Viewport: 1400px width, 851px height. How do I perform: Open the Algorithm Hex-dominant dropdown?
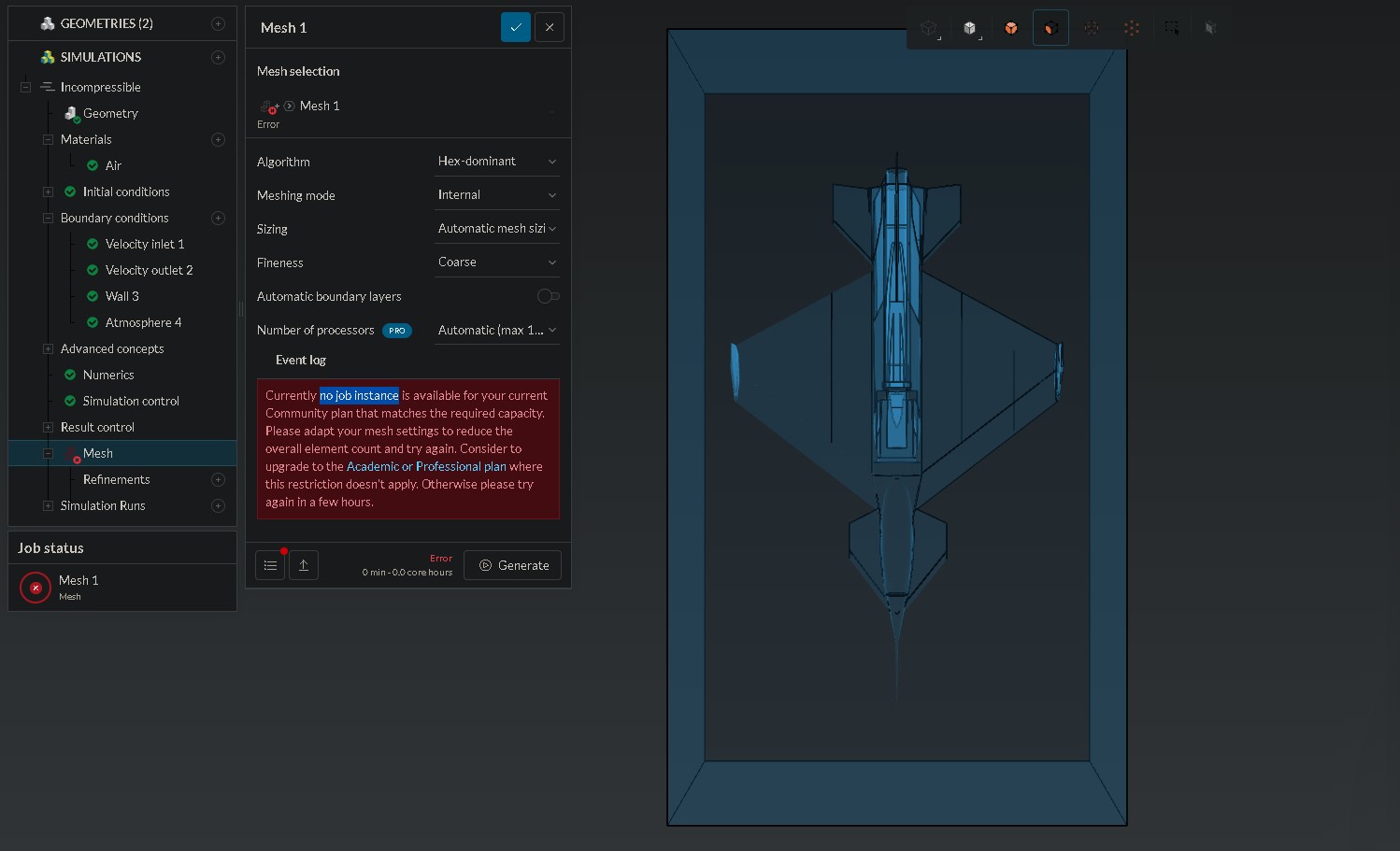[497, 162]
